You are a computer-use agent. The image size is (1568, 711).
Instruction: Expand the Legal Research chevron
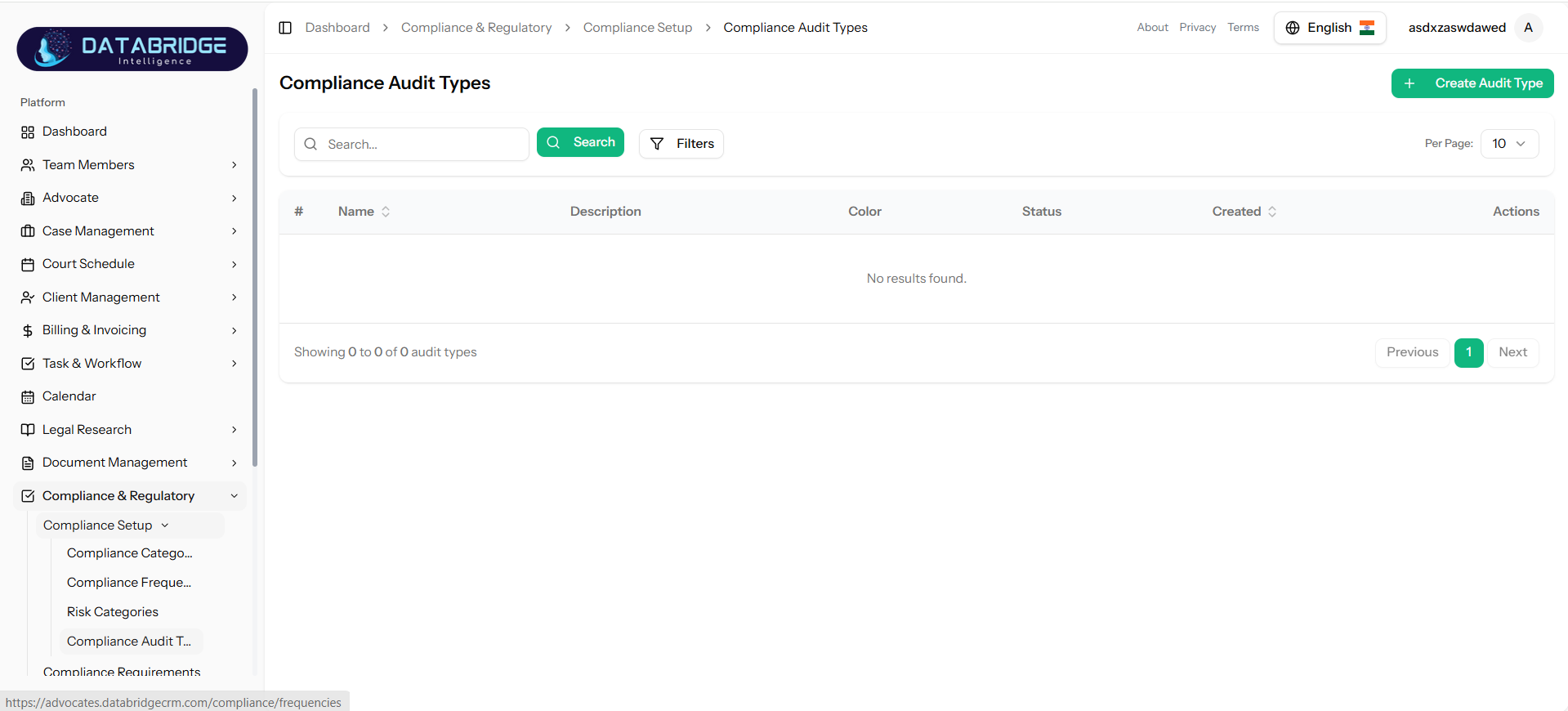pyautogui.click(x=235, y=430)
